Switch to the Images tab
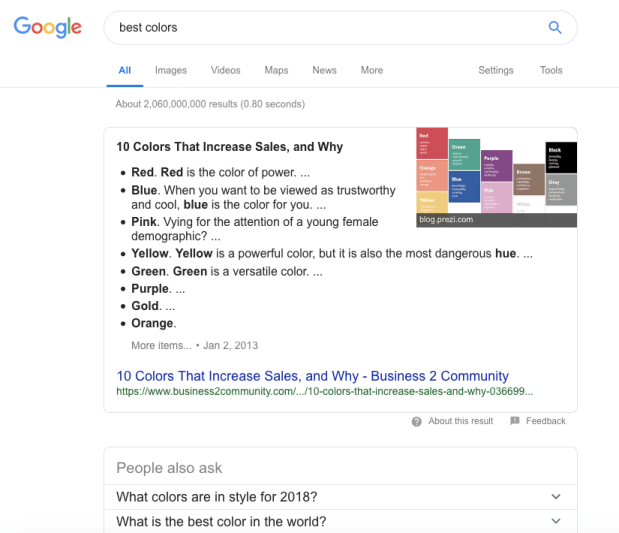The height and width of the screenshot is (533, 619). point(170,70)
